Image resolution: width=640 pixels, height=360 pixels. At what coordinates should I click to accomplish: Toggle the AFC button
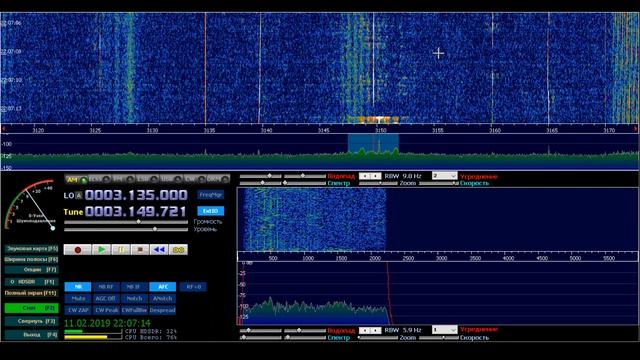[162, 287]
